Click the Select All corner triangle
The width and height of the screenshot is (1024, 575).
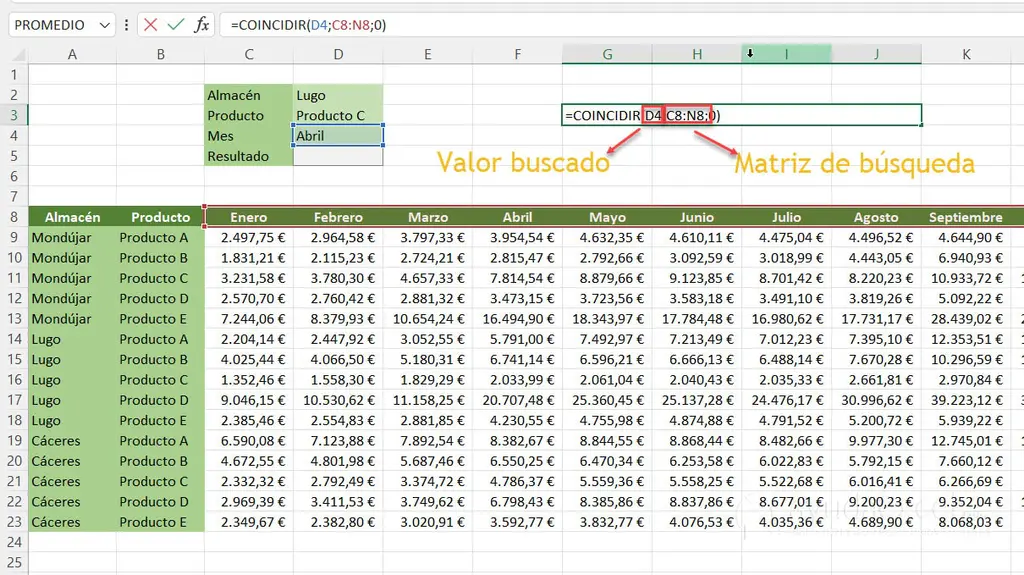14,54
